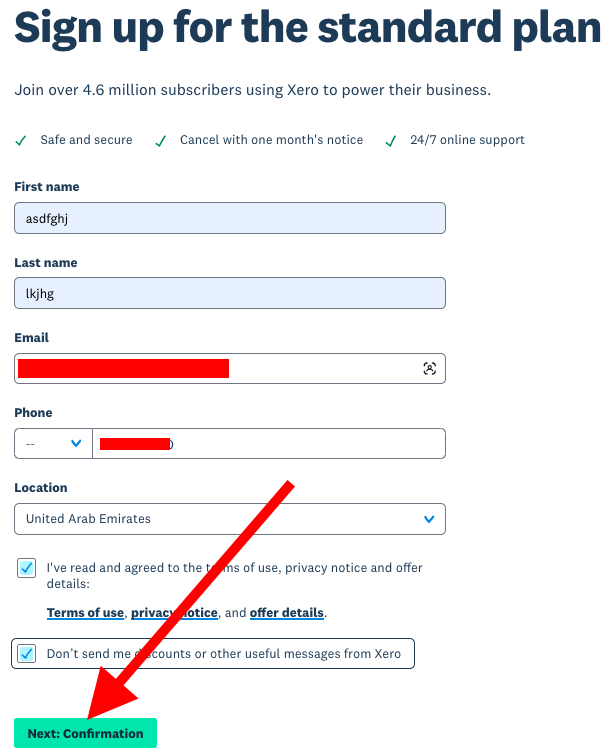
Task: Click the Location field label
Action: coord(41,488)
